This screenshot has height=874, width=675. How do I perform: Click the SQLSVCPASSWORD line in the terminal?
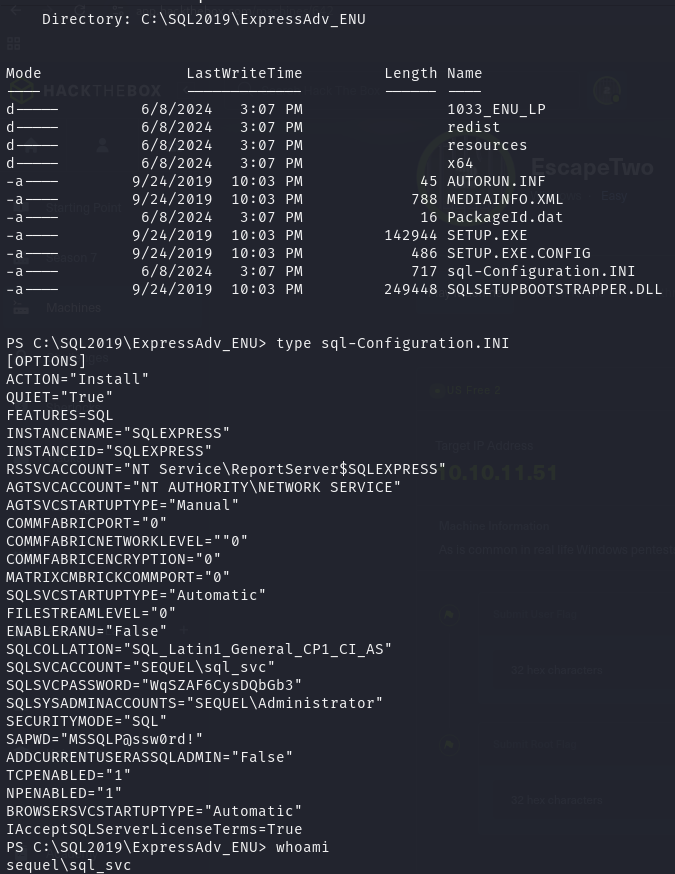click(x=154, y=685)
